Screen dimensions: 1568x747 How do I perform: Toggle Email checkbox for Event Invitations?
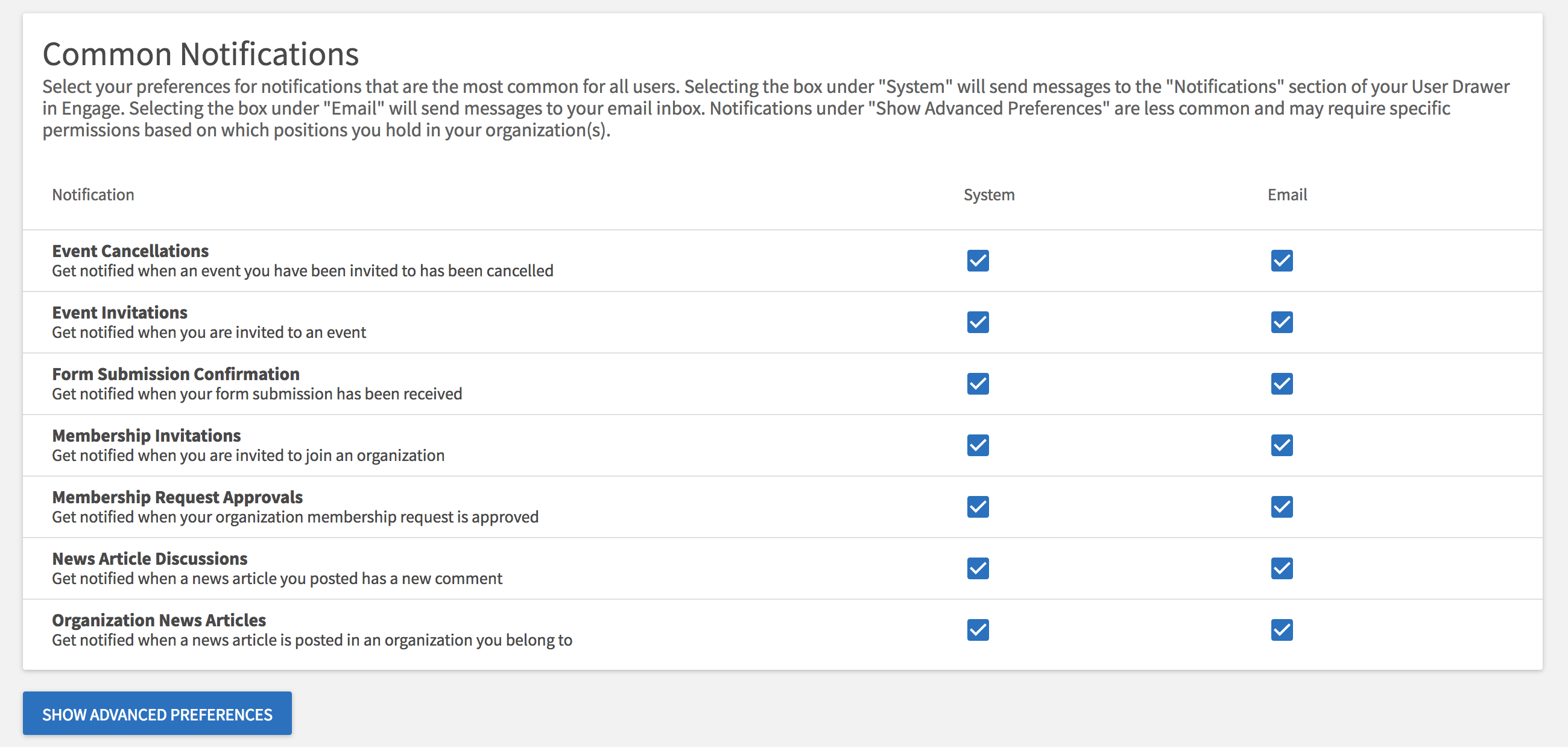click(x=1282, y=322)
